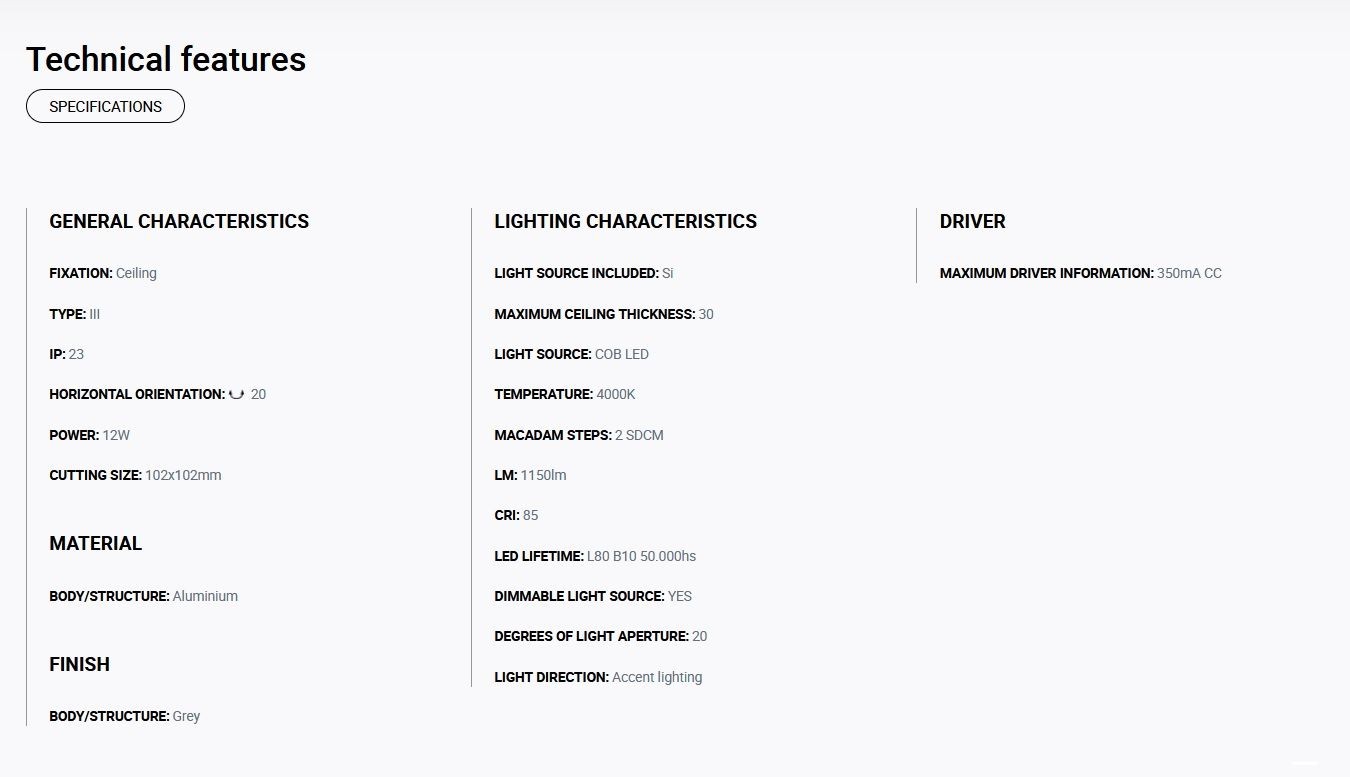This screenshot has height=777, width=1350.
Task: Click the CUTTING SIZE 102x102mm value
Action: click(183, 475)
